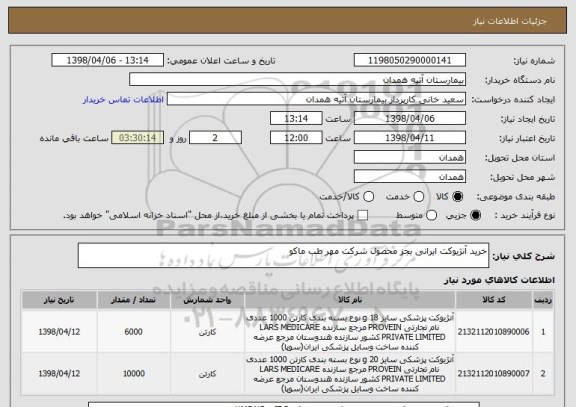
Task: Click the request creator field سعید خانی
Action: pyautogui.click(x=316, y=99)
